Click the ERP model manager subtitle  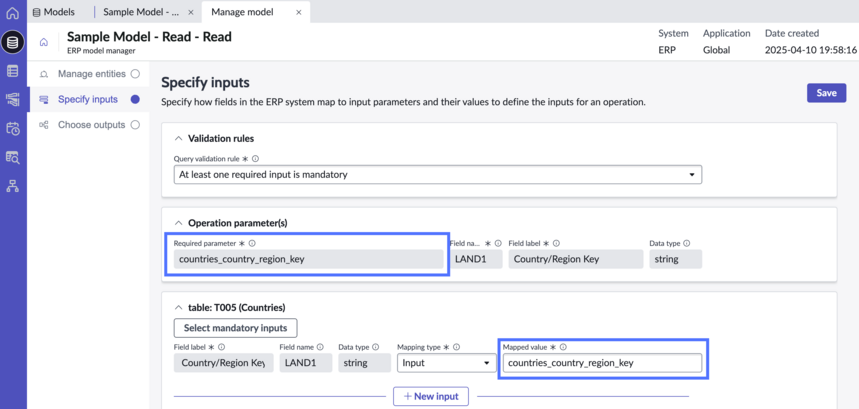[x=101, y=51]
